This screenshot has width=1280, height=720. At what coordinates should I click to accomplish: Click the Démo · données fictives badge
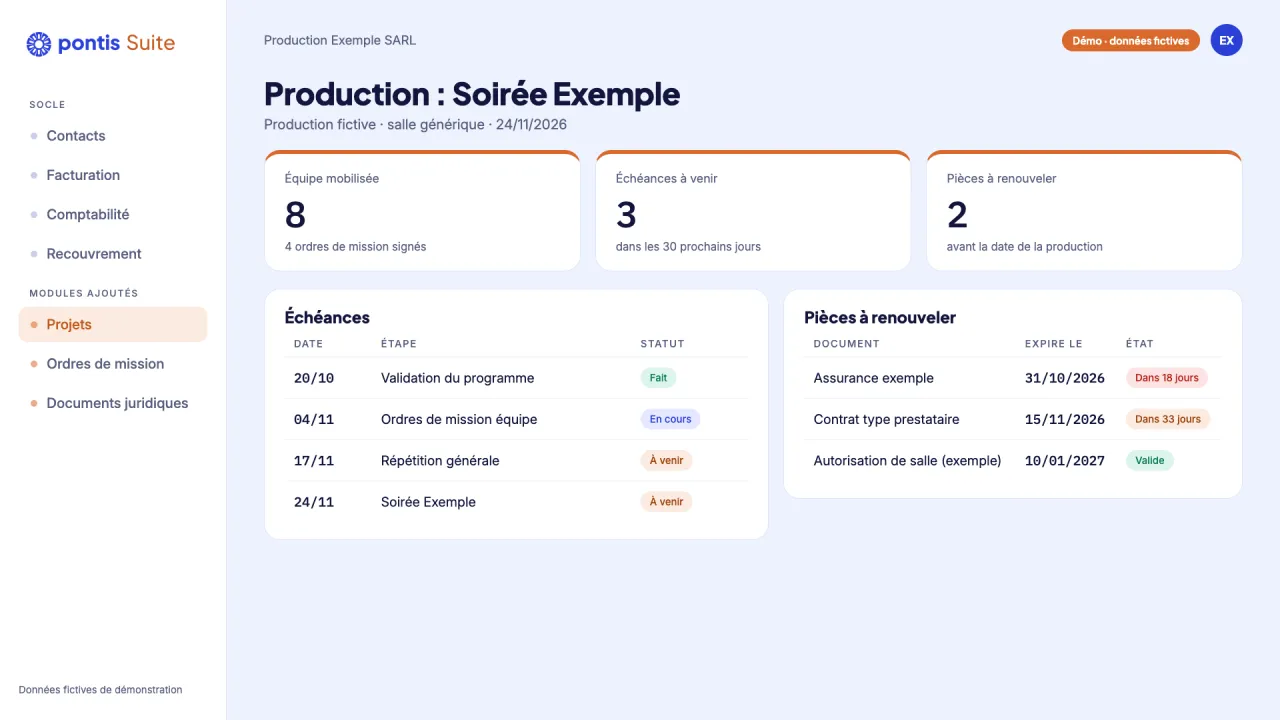[1131, 41]
